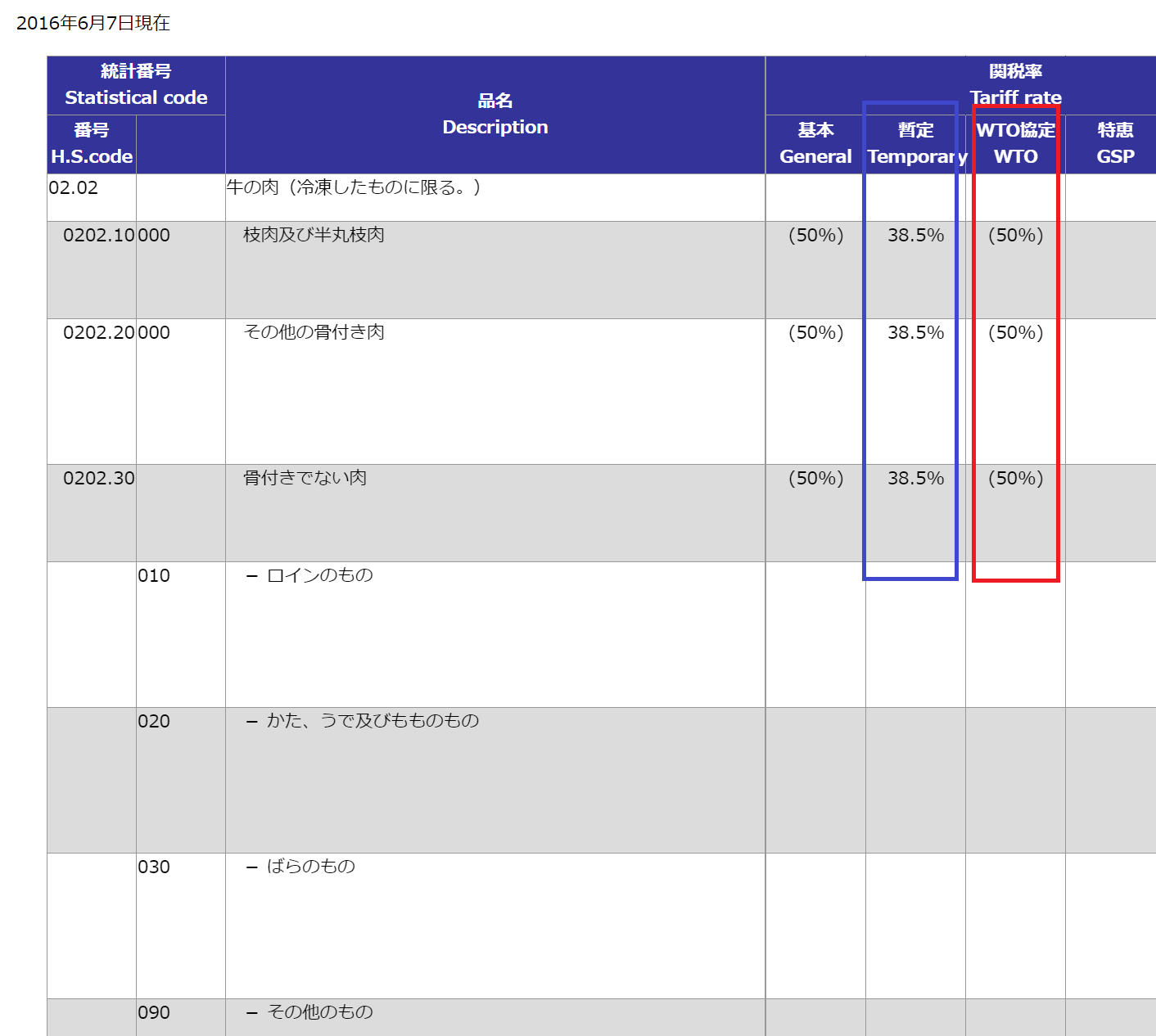1156x1036 pixels.
Task: Click Temporary rate 38.5% for 0202.20
Action: (916, 332)
